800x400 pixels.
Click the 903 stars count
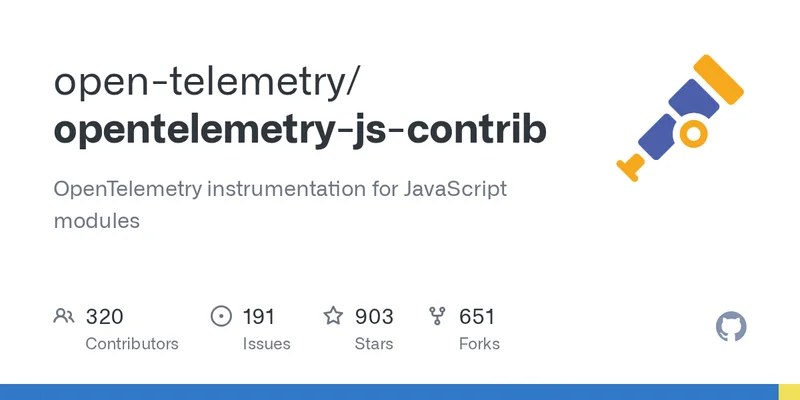pos(374,317)
